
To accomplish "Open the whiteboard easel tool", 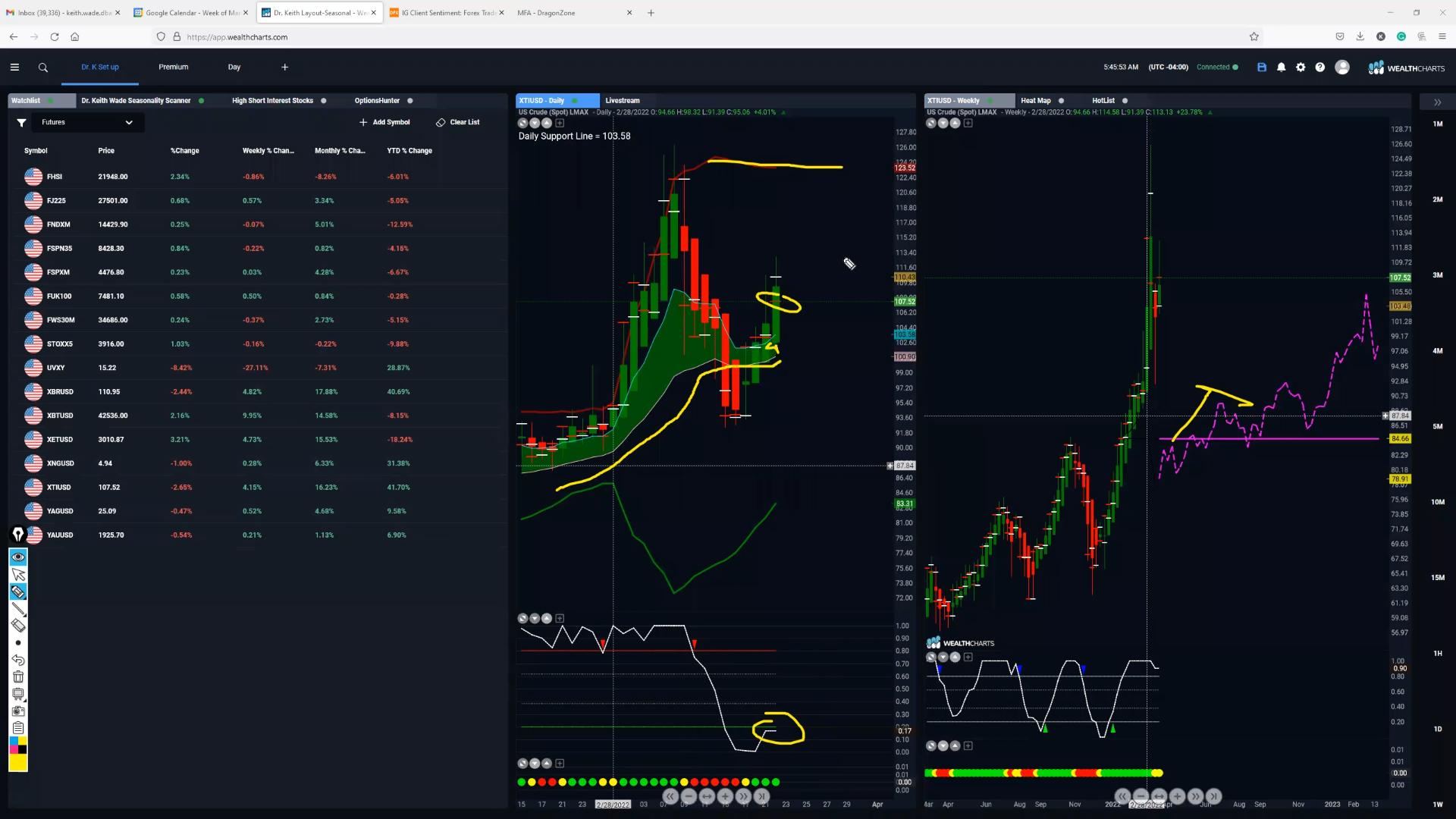I will (18, 694).
